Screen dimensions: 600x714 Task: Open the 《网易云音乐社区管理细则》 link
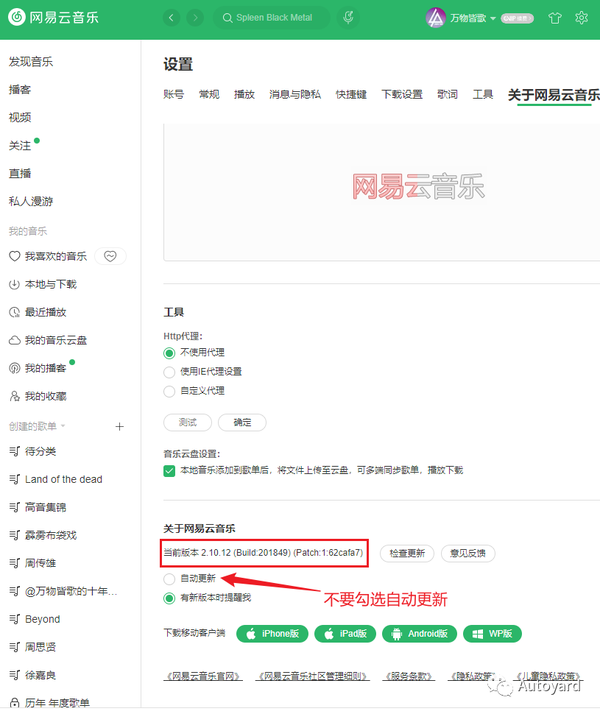point(313,676)
